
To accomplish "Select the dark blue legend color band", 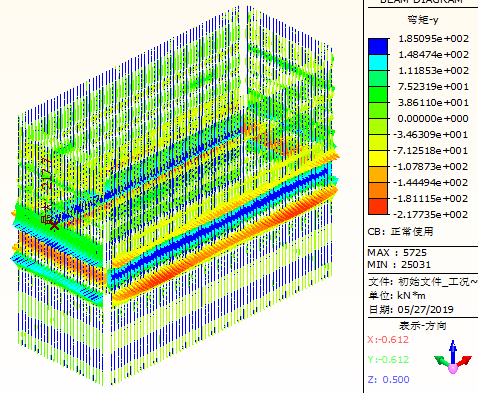I will pos(378,46).
